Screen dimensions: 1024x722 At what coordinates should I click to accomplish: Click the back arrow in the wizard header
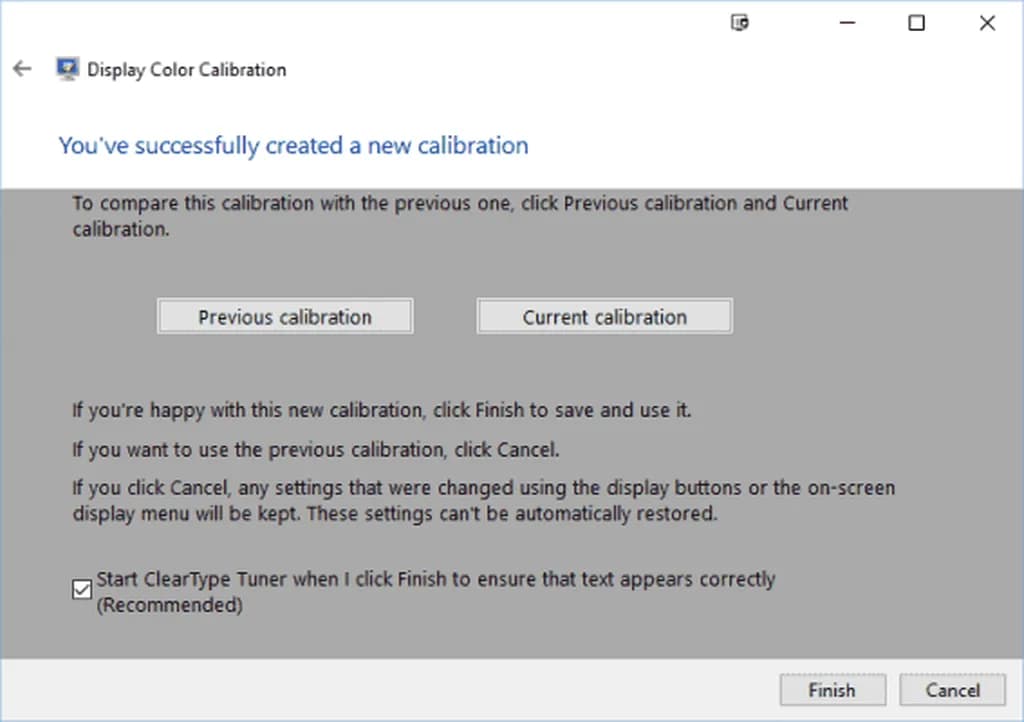coord(22,69)
